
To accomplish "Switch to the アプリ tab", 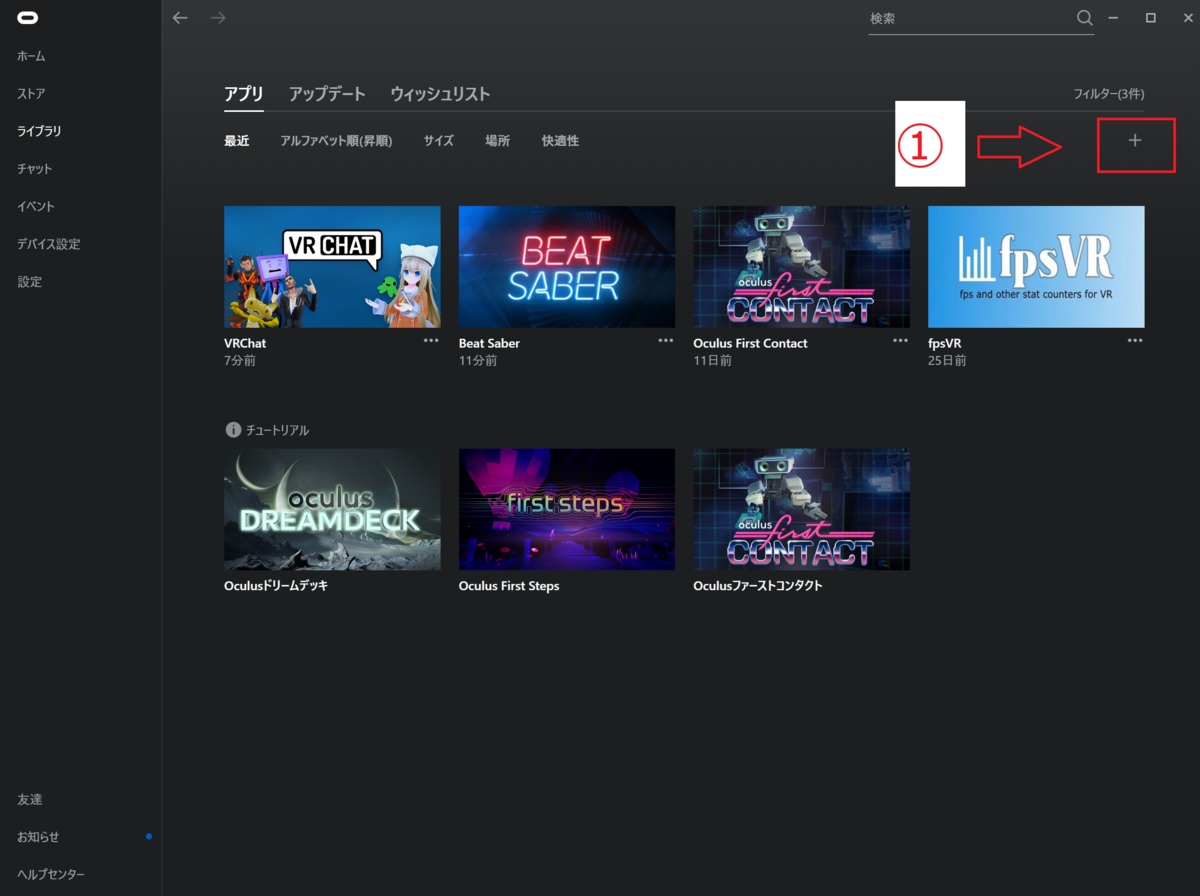I will pyautogui.click(x=244, y=94).
